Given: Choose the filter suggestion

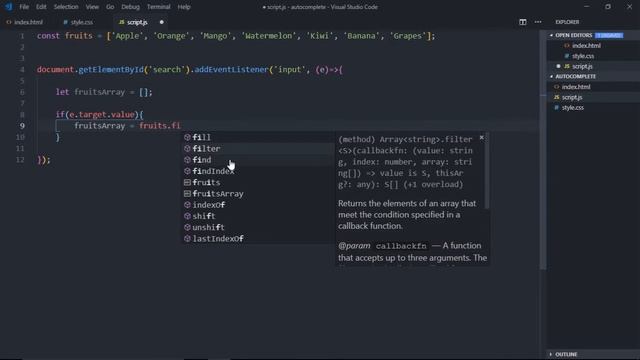Looking at the screenshot, I should pos(258,149).
